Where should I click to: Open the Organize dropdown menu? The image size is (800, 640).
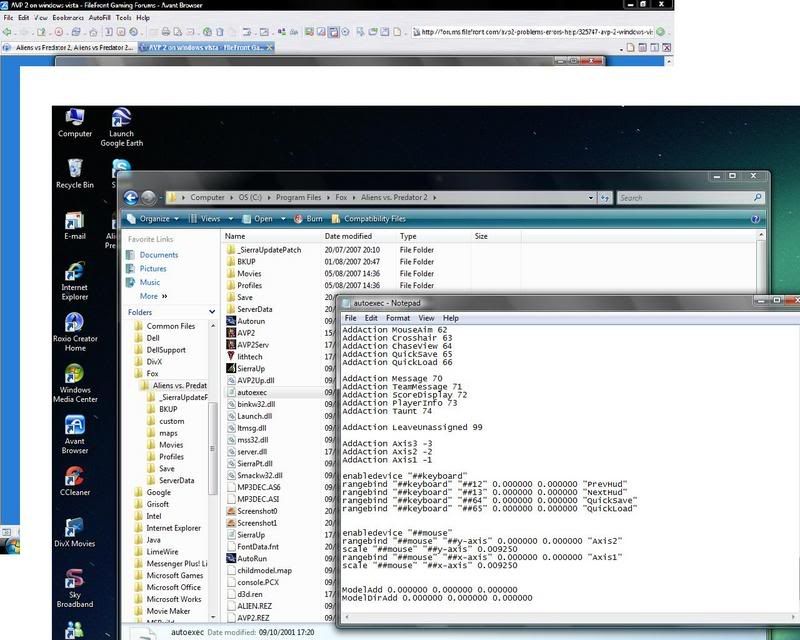(153, 219)
